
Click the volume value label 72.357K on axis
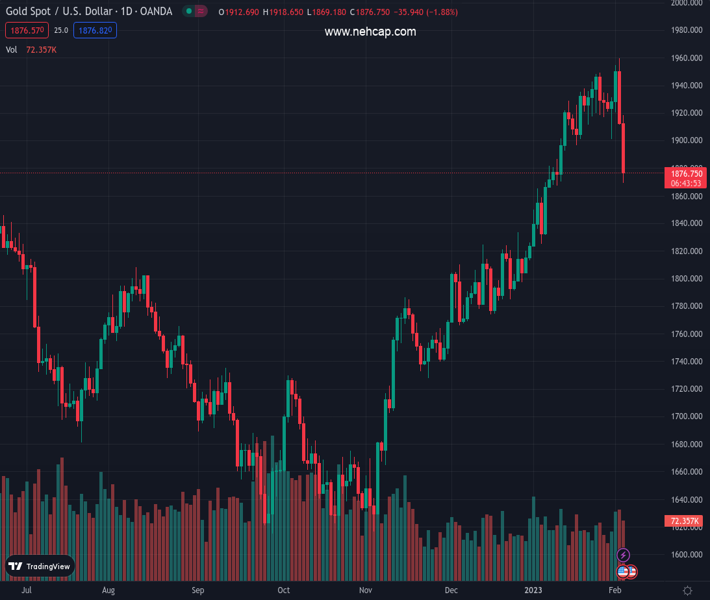pos(684,521)
